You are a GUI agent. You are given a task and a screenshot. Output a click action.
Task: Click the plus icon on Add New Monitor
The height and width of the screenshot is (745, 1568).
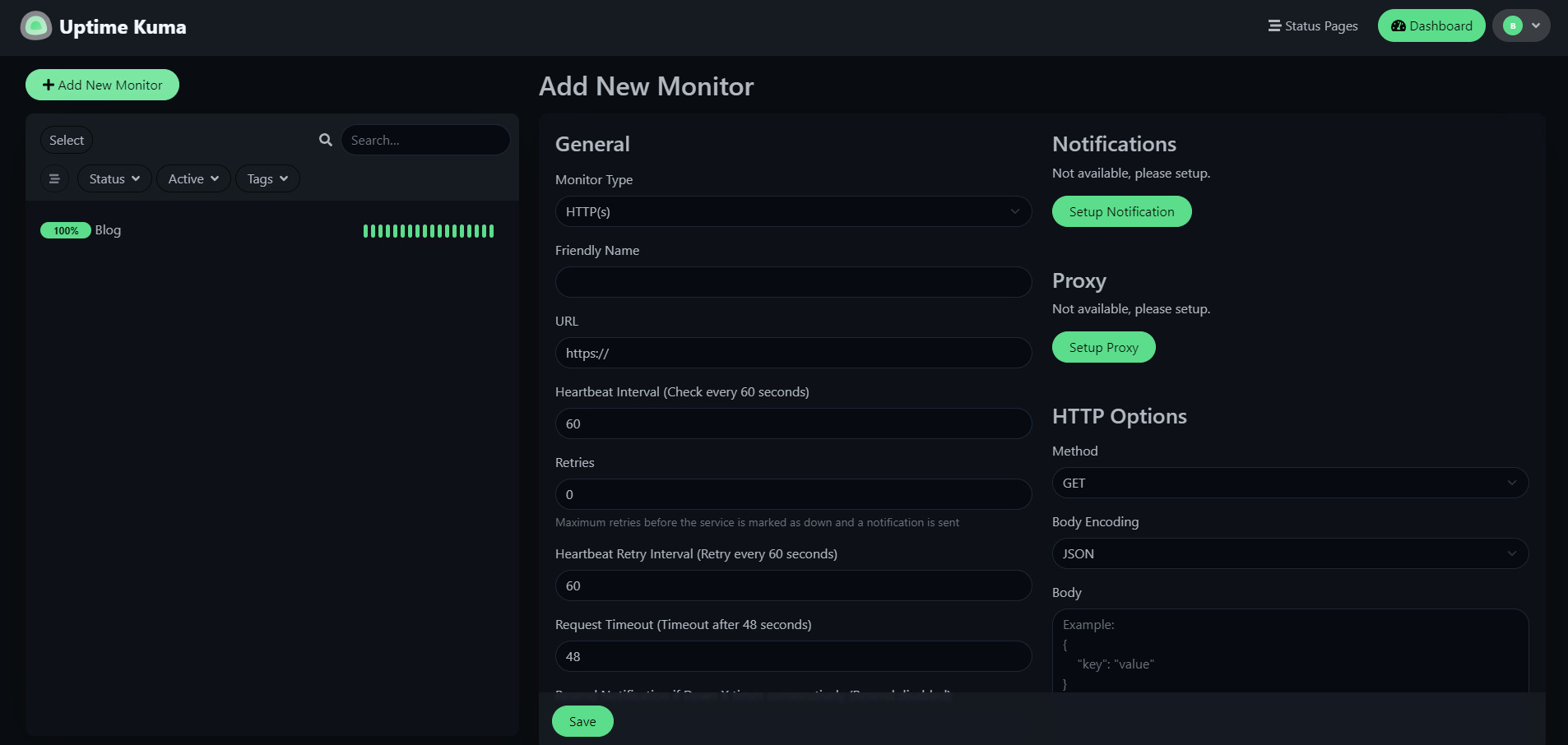click(49, 84)
